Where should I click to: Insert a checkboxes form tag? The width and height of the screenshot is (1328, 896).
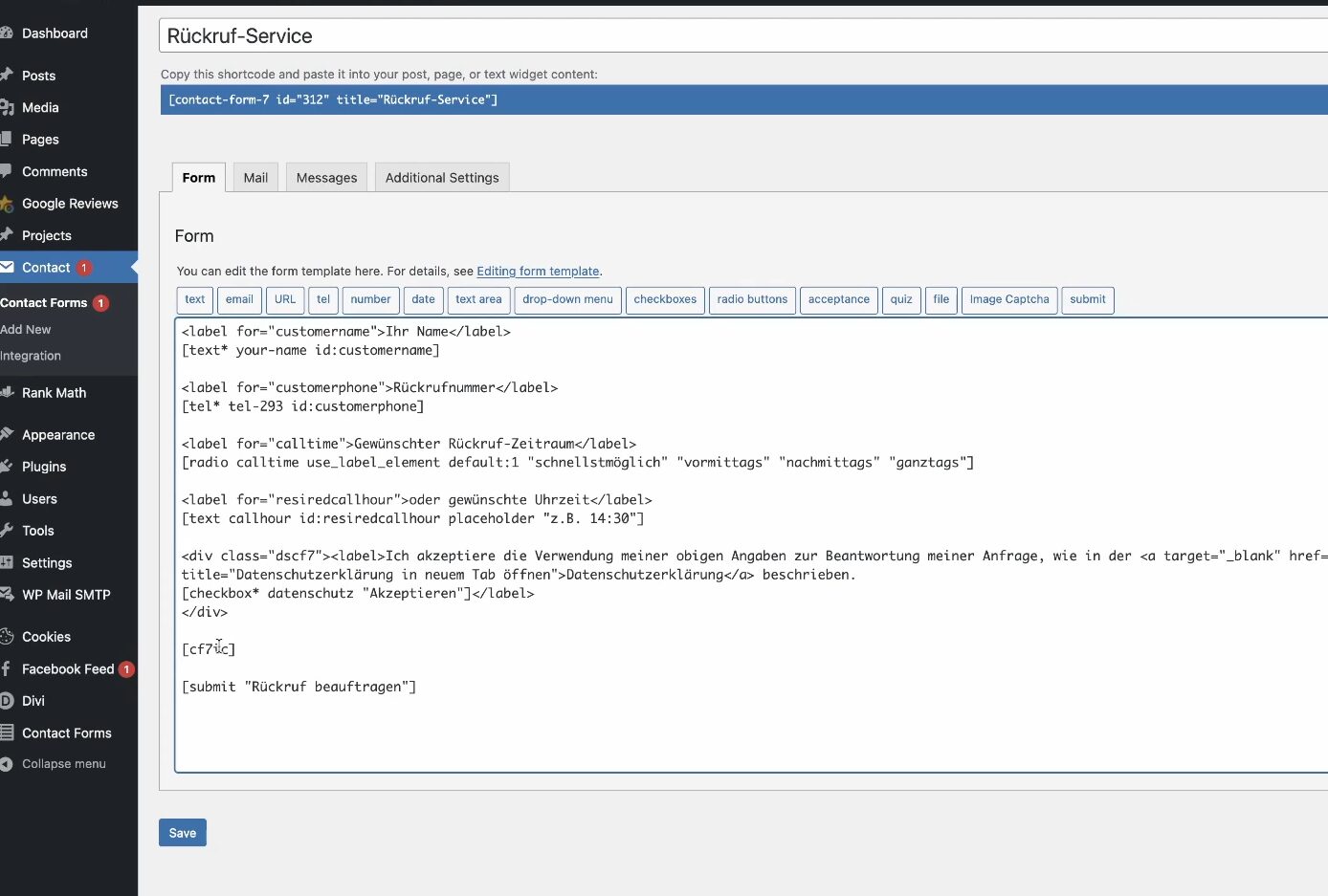click(x=665, y=299)
